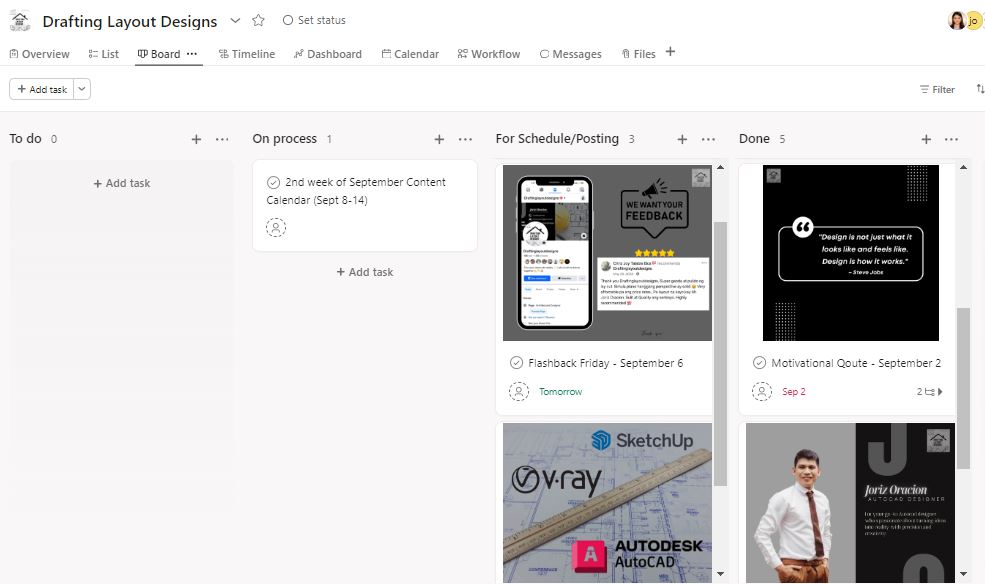985x584 pixels.
Task: Open the Files tab
Action: (638, 54)
